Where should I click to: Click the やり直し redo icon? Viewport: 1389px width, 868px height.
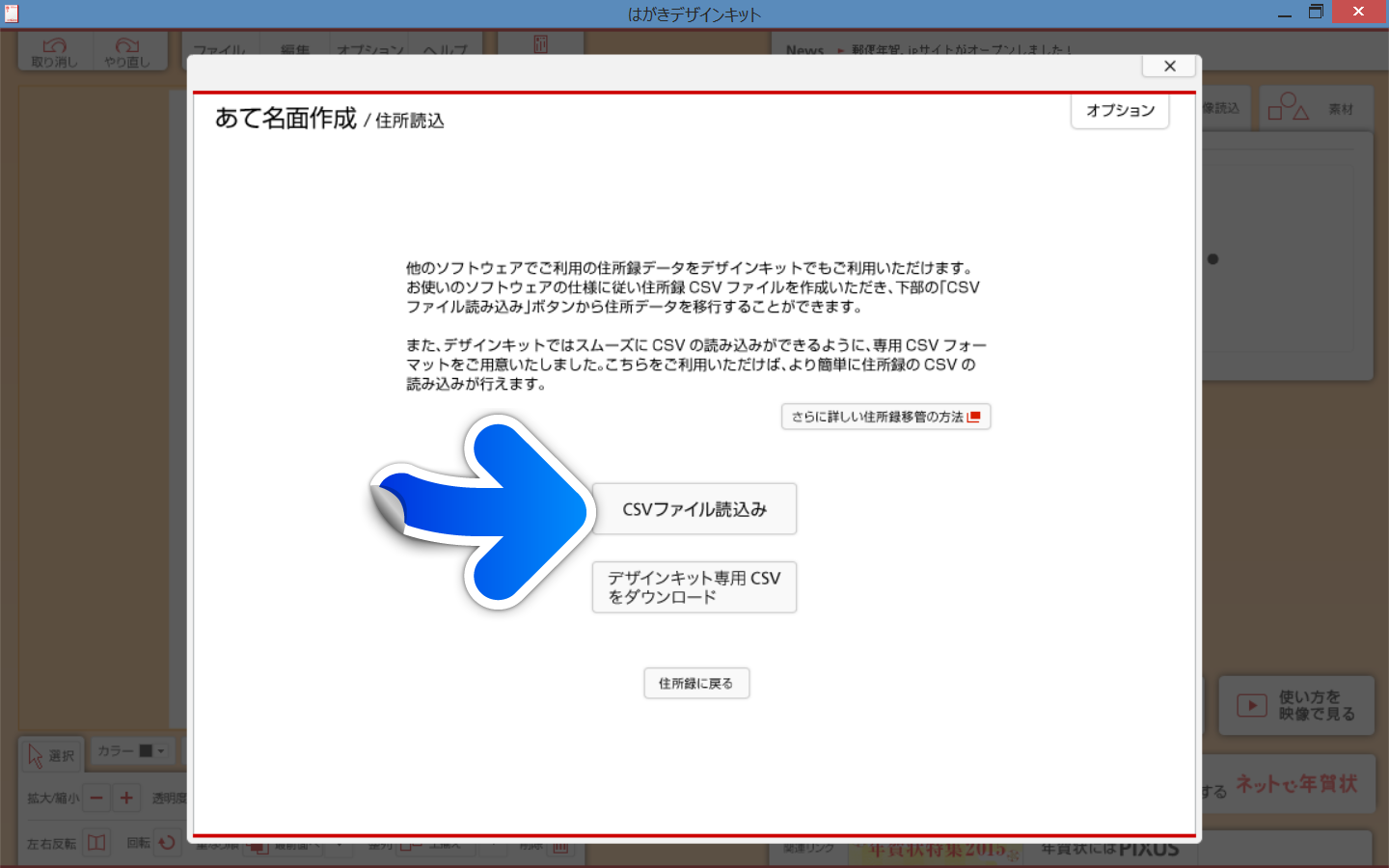pos(127,52)
